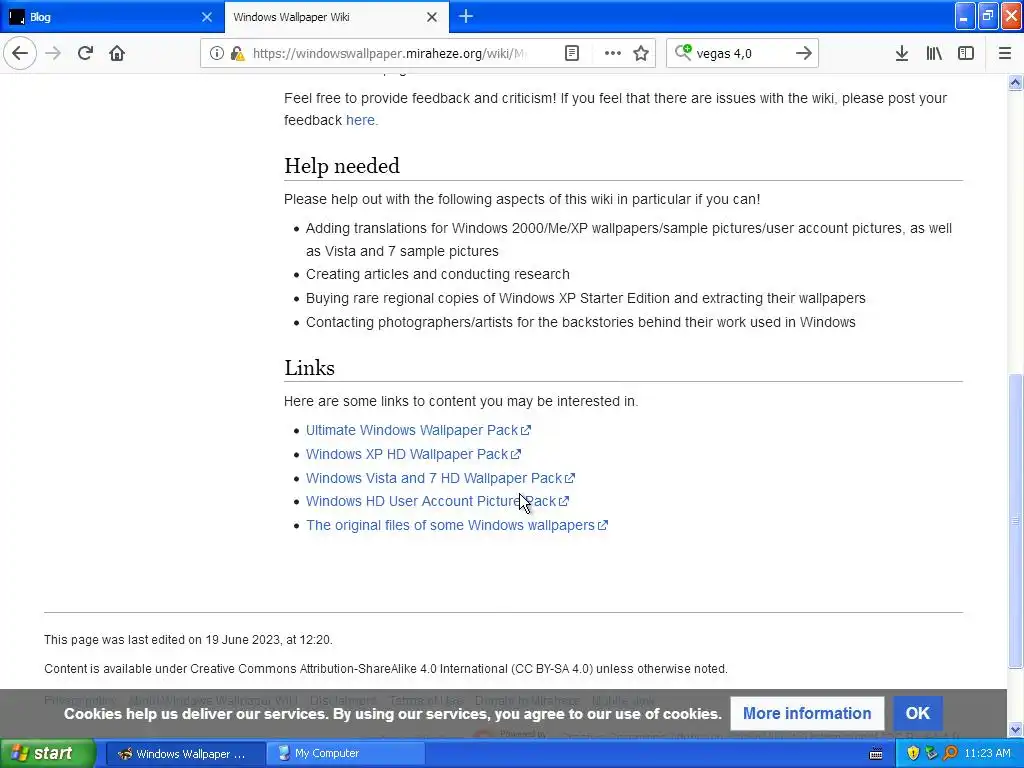Click the Help needed heading
1024x768 pixels.
coord(342,166)
